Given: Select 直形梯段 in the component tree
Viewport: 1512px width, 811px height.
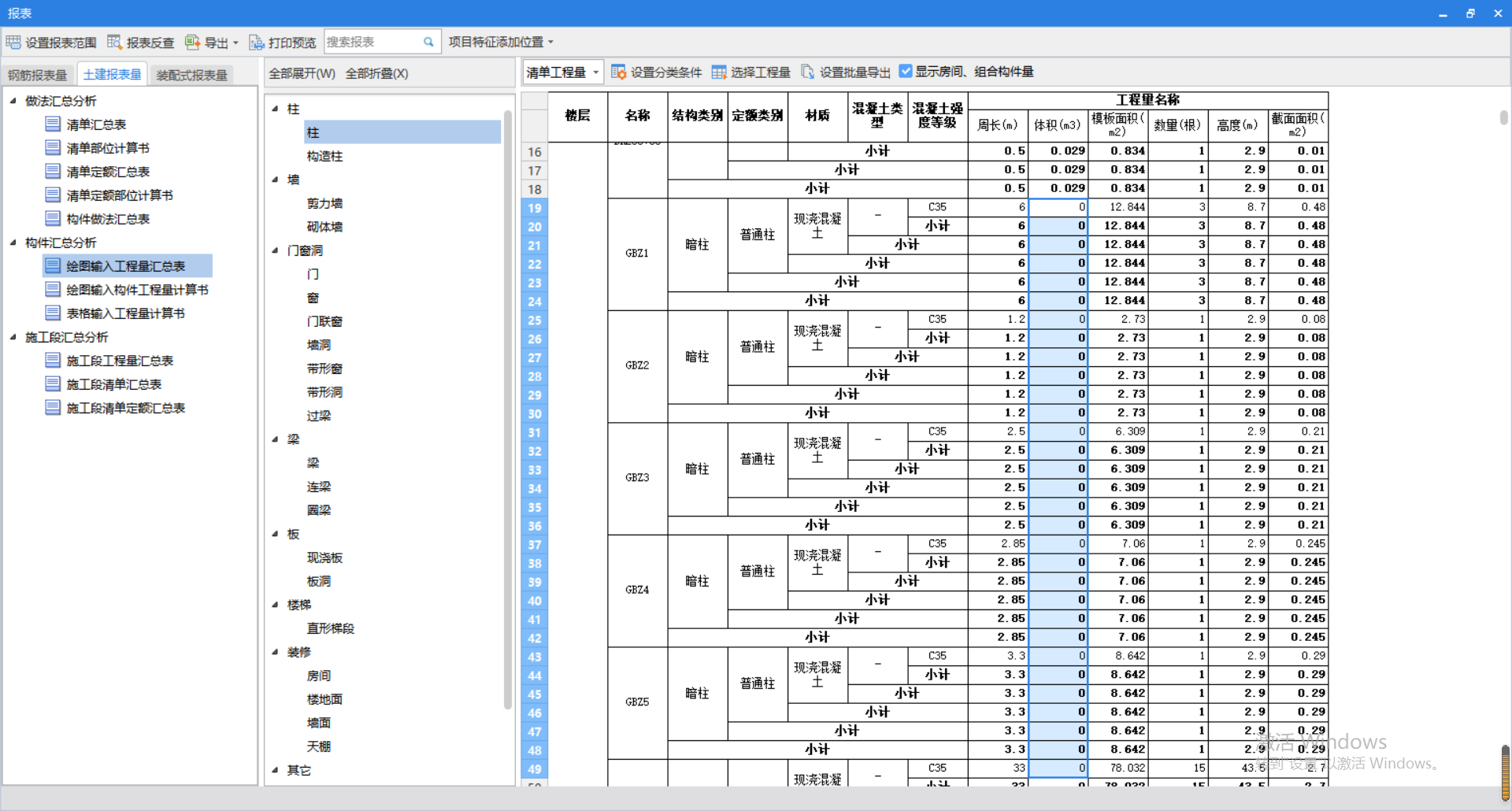Looking at the screenshot, I should pyautogui.click(x=331, y=628).
